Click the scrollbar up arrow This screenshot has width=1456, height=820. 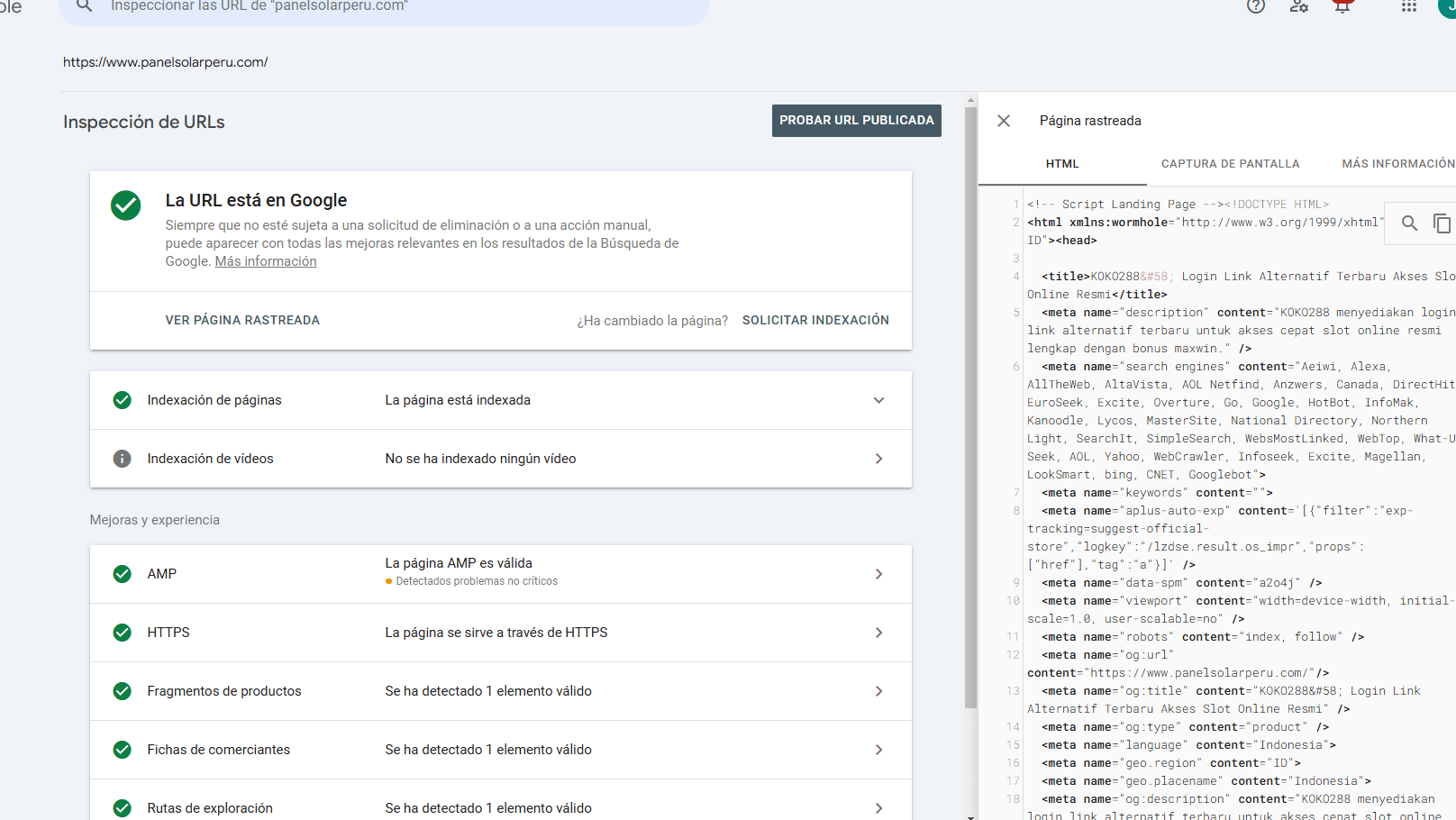(970, 100)
